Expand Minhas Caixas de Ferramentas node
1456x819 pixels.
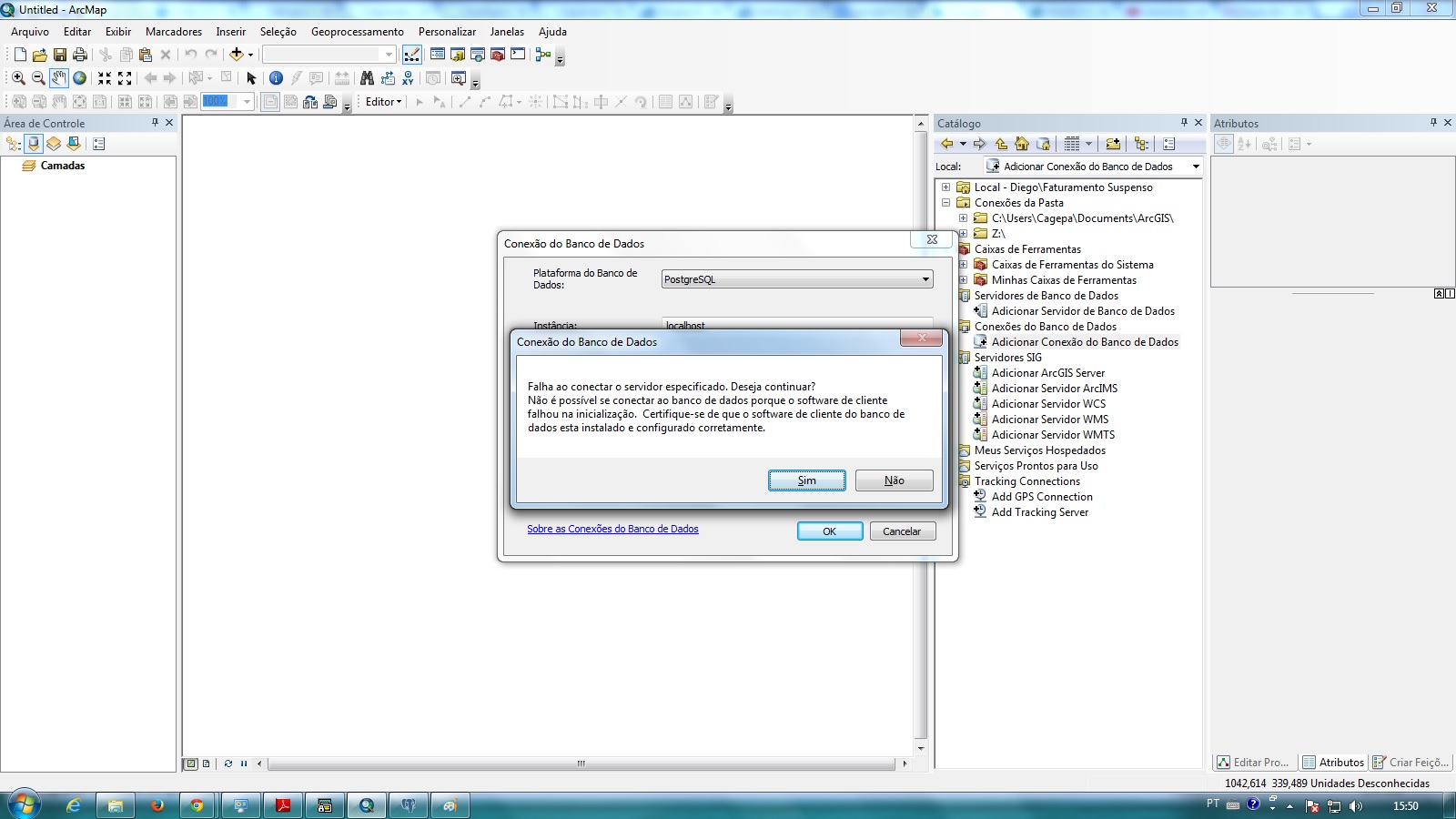tap(963, 280)
